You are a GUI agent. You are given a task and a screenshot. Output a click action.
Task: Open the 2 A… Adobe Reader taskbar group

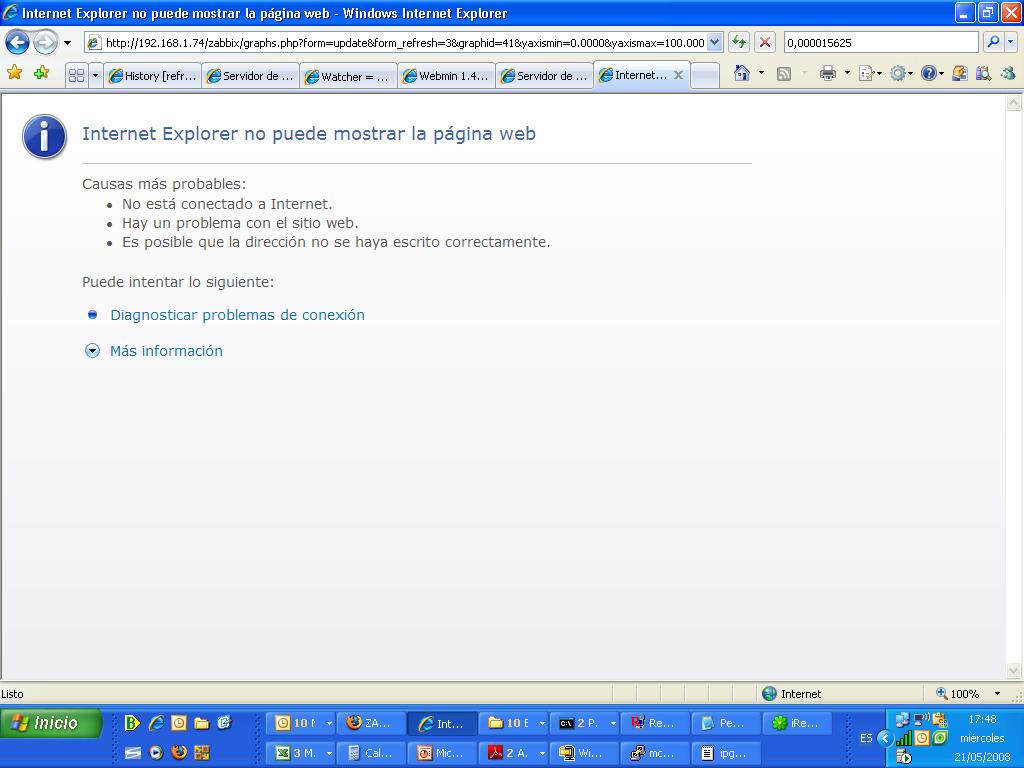[513, 753]
